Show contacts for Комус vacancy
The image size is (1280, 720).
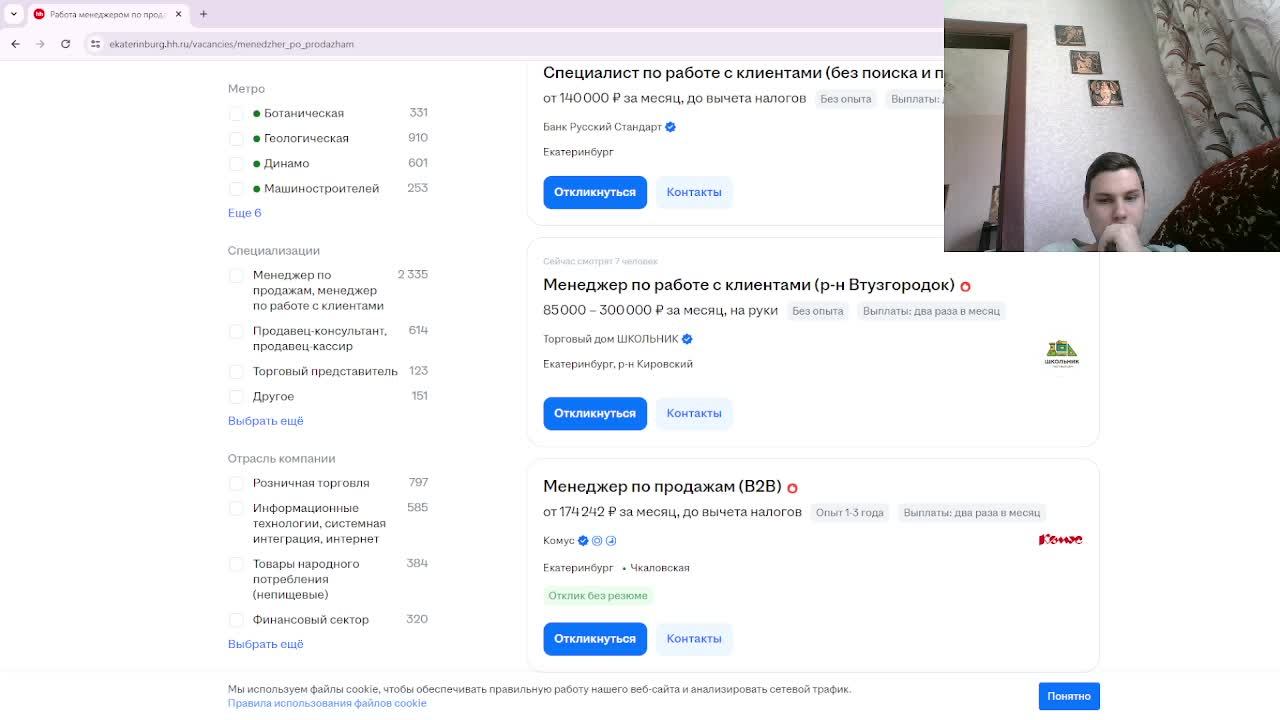click(x=694, y=639)
